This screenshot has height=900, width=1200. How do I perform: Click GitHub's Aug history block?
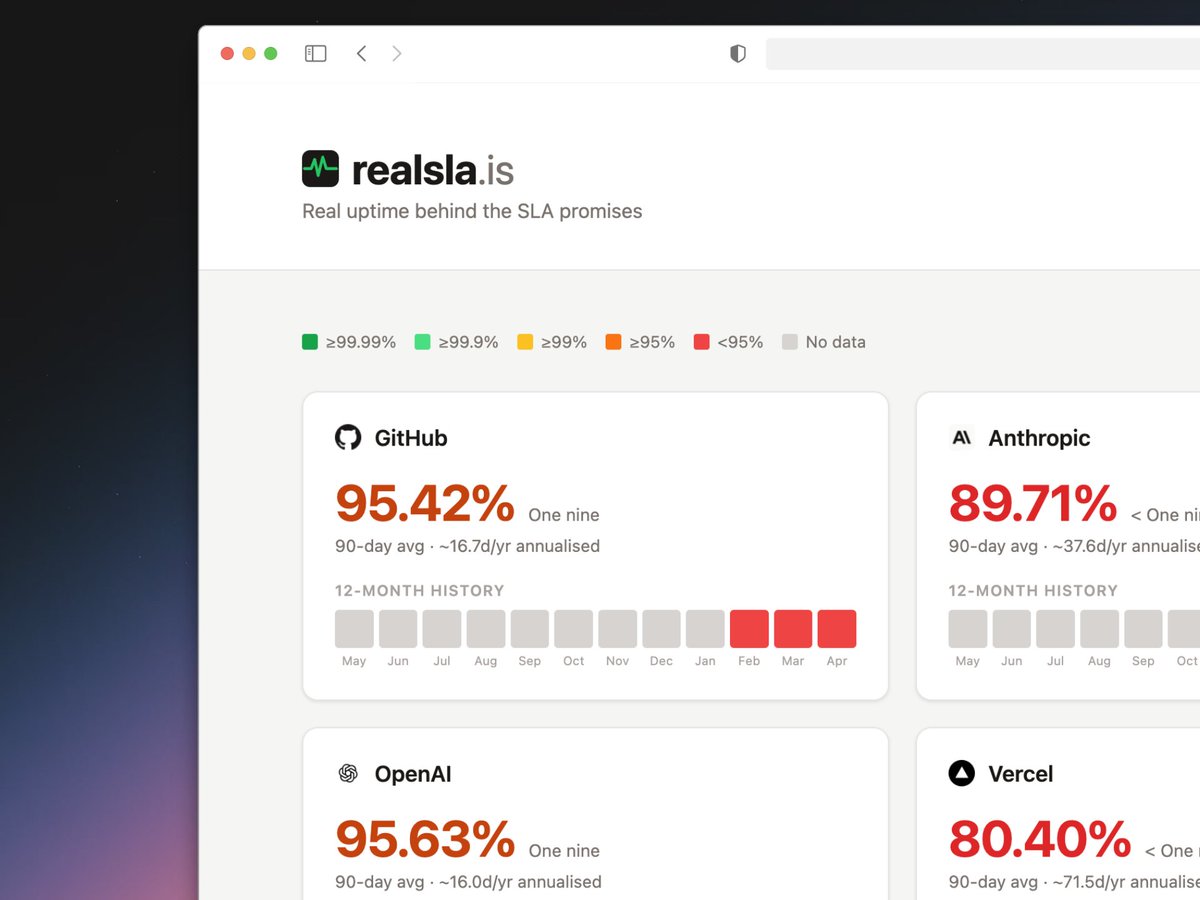point(486,629)
